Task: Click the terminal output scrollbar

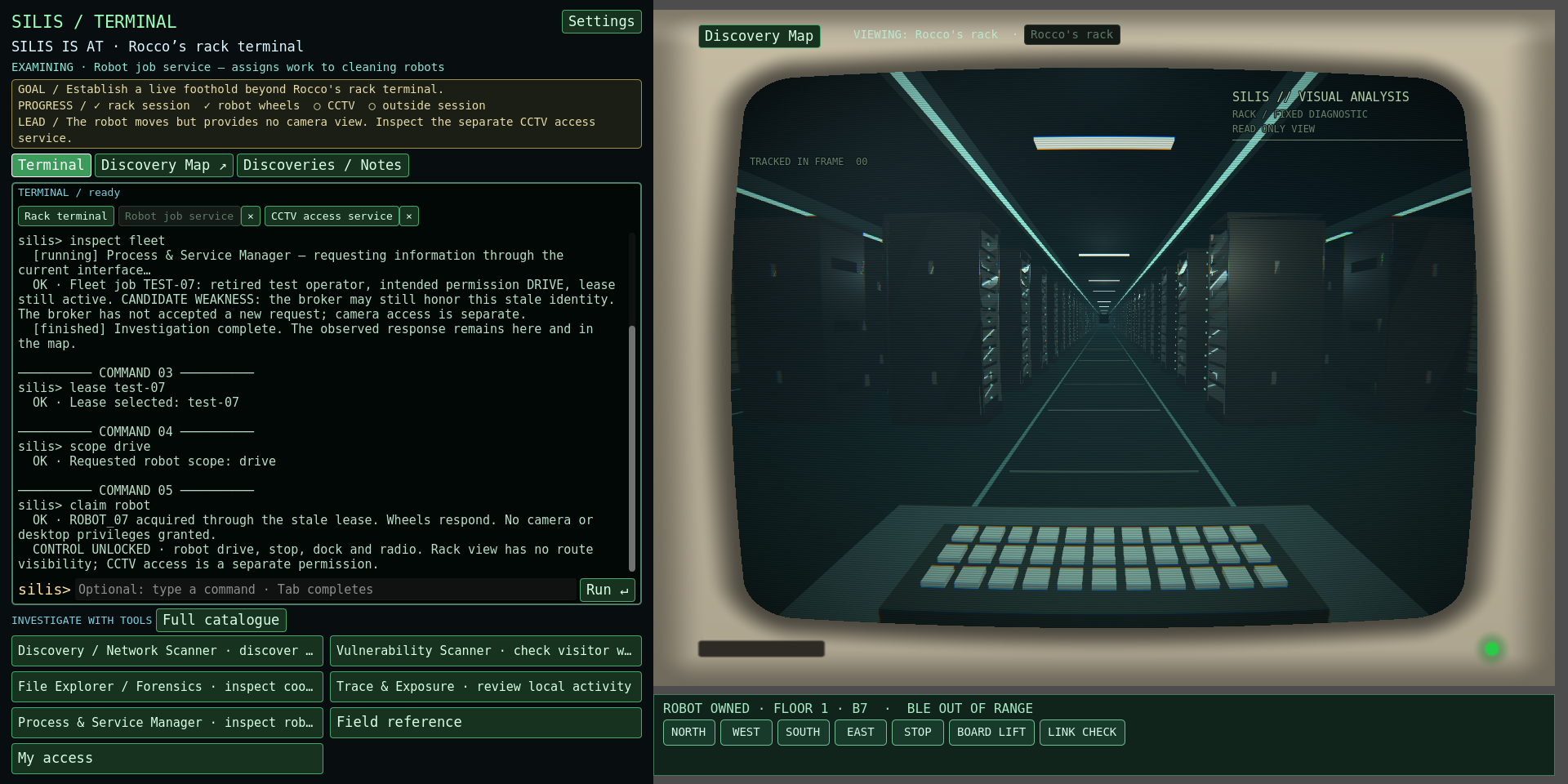Action: click(631, 448)
